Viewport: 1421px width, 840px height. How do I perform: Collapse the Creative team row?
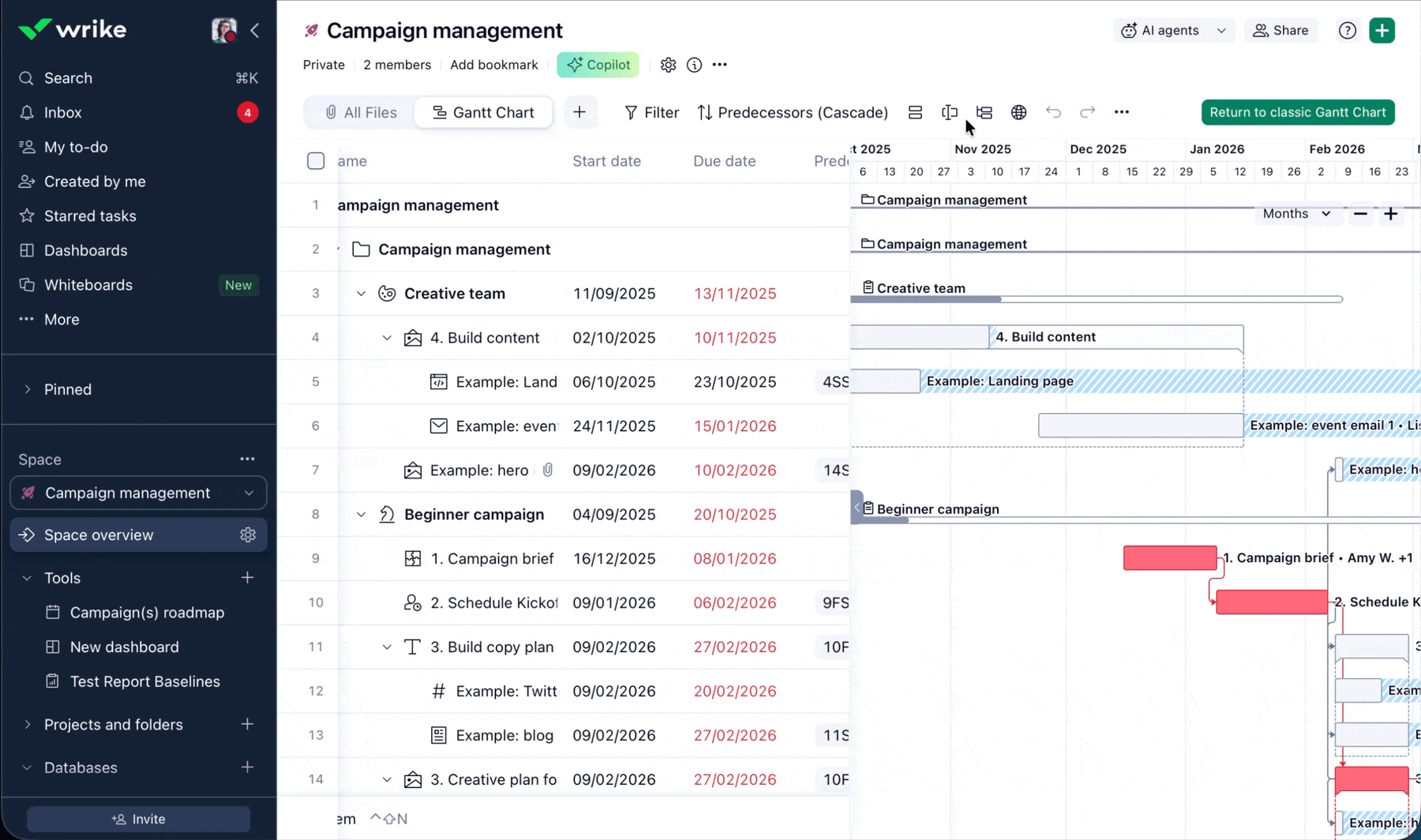(x=361, y=294)
